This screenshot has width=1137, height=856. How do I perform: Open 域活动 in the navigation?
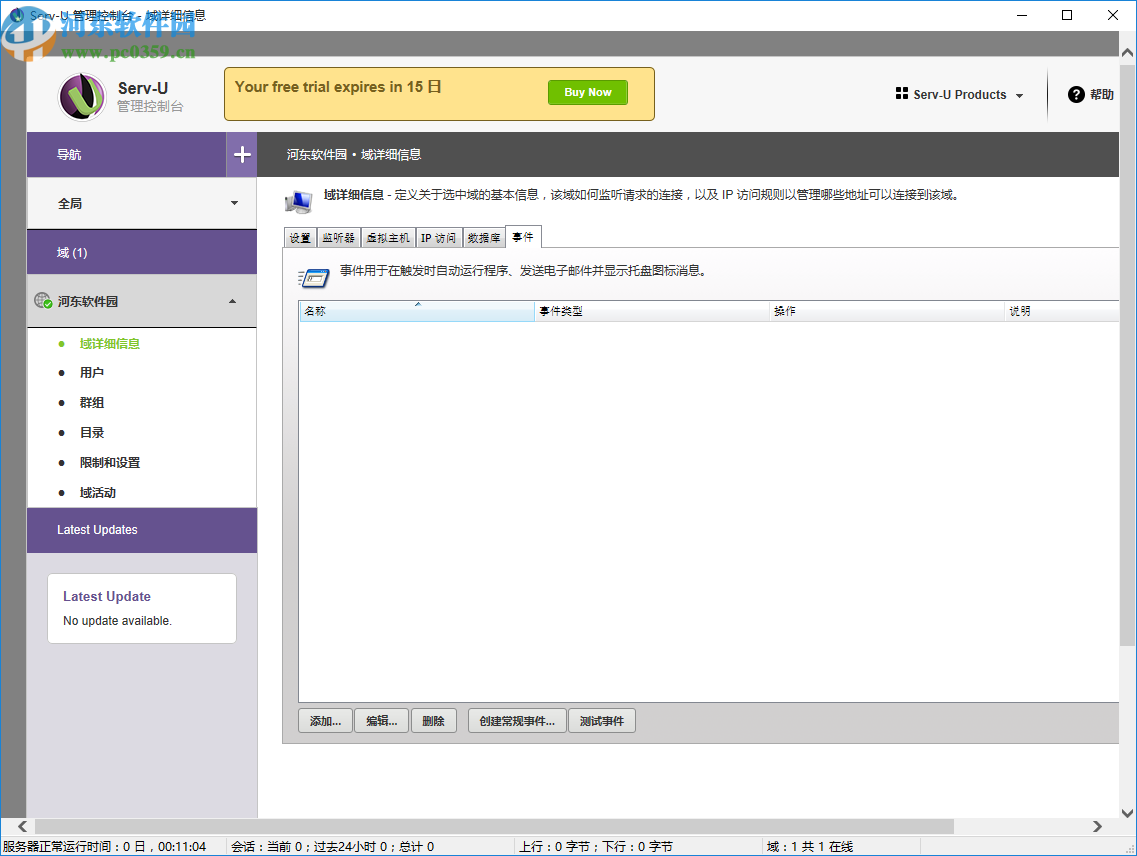pos(97,493)
